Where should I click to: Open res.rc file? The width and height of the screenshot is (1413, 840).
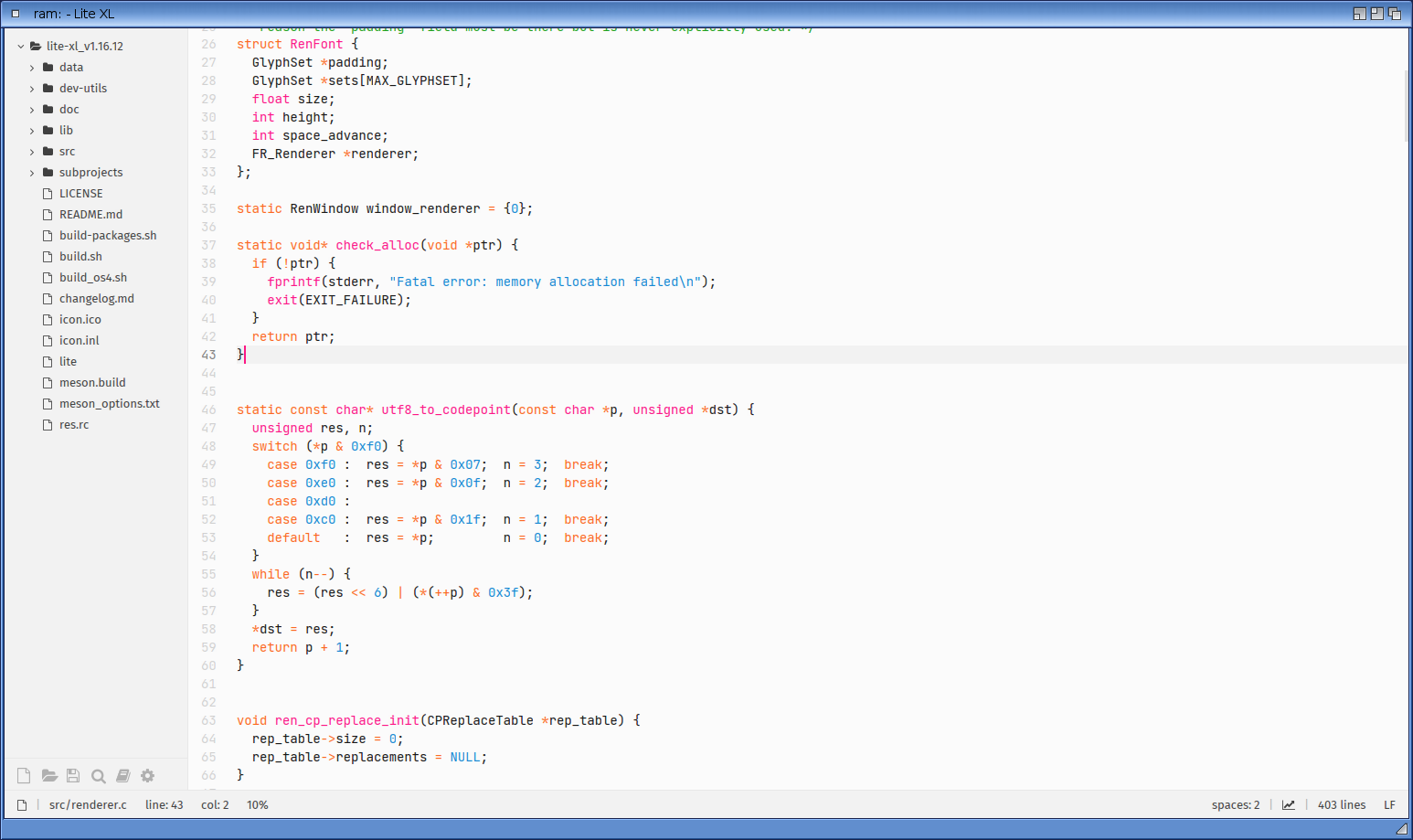[x=74, y=425]
